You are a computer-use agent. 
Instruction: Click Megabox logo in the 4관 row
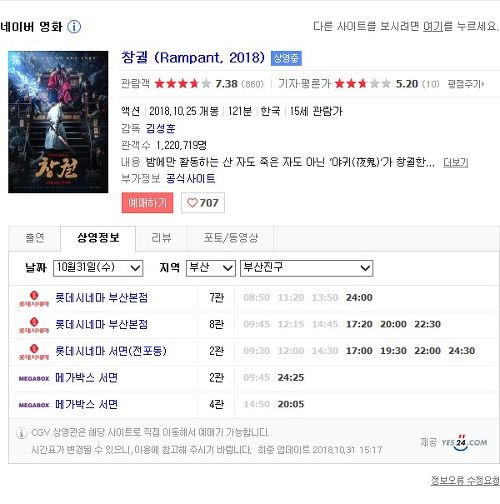(34, 405)
